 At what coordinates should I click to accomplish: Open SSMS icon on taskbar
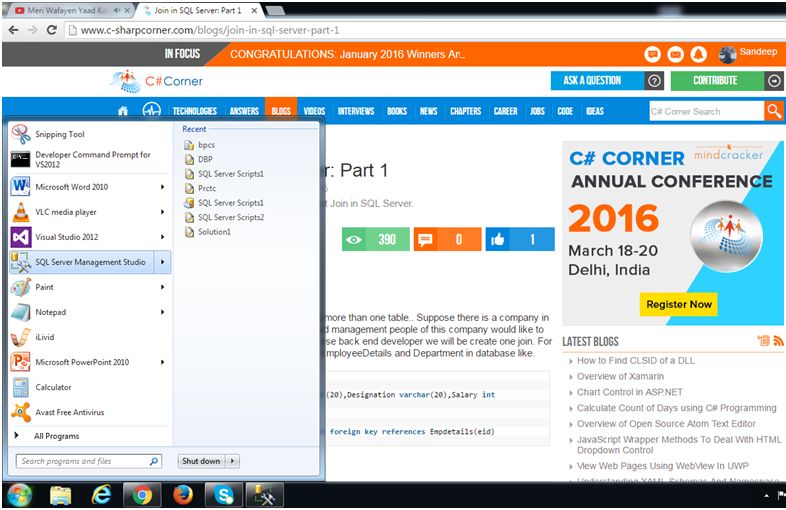click(265, 495)
